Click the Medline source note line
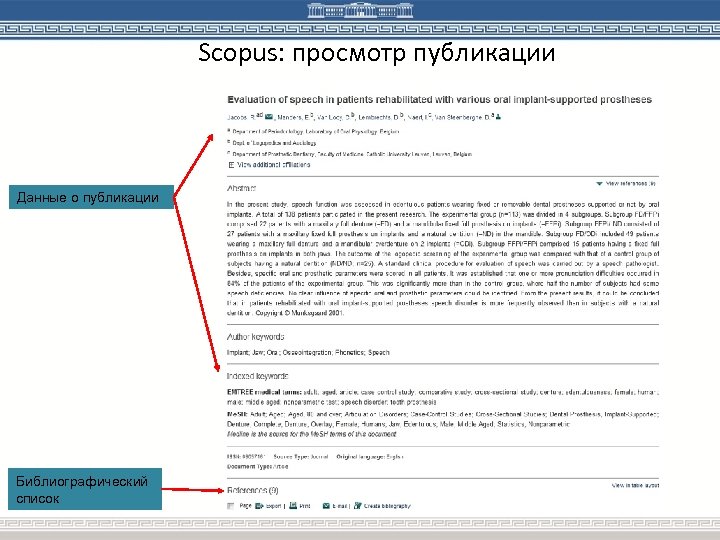720x540 pixels. (x=312, y=434)
